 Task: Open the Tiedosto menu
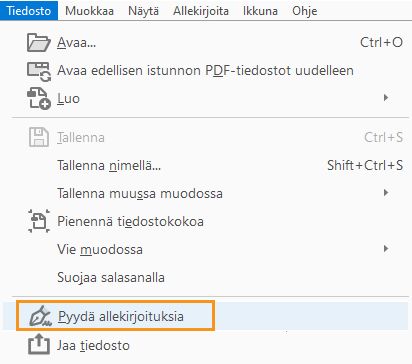point(29,11)
